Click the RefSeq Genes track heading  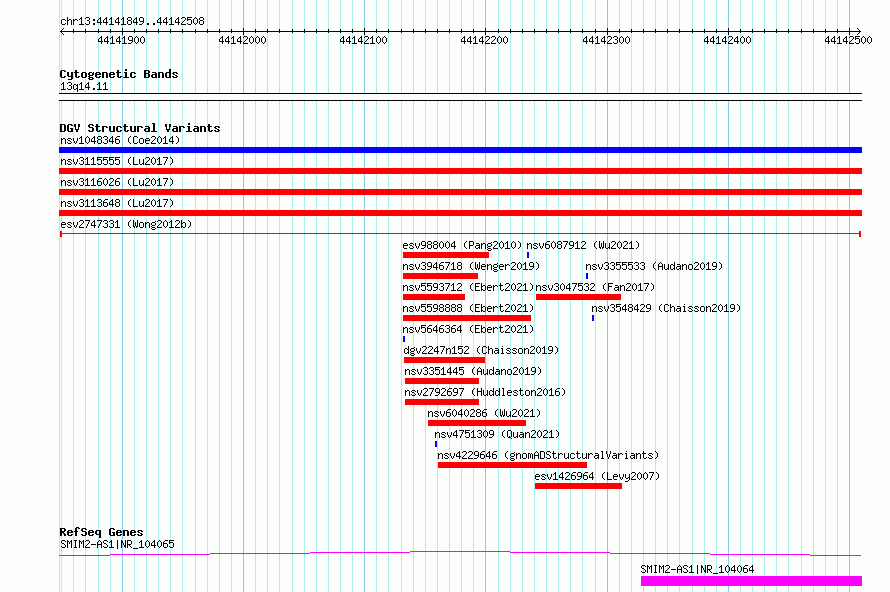coord(101,532)
